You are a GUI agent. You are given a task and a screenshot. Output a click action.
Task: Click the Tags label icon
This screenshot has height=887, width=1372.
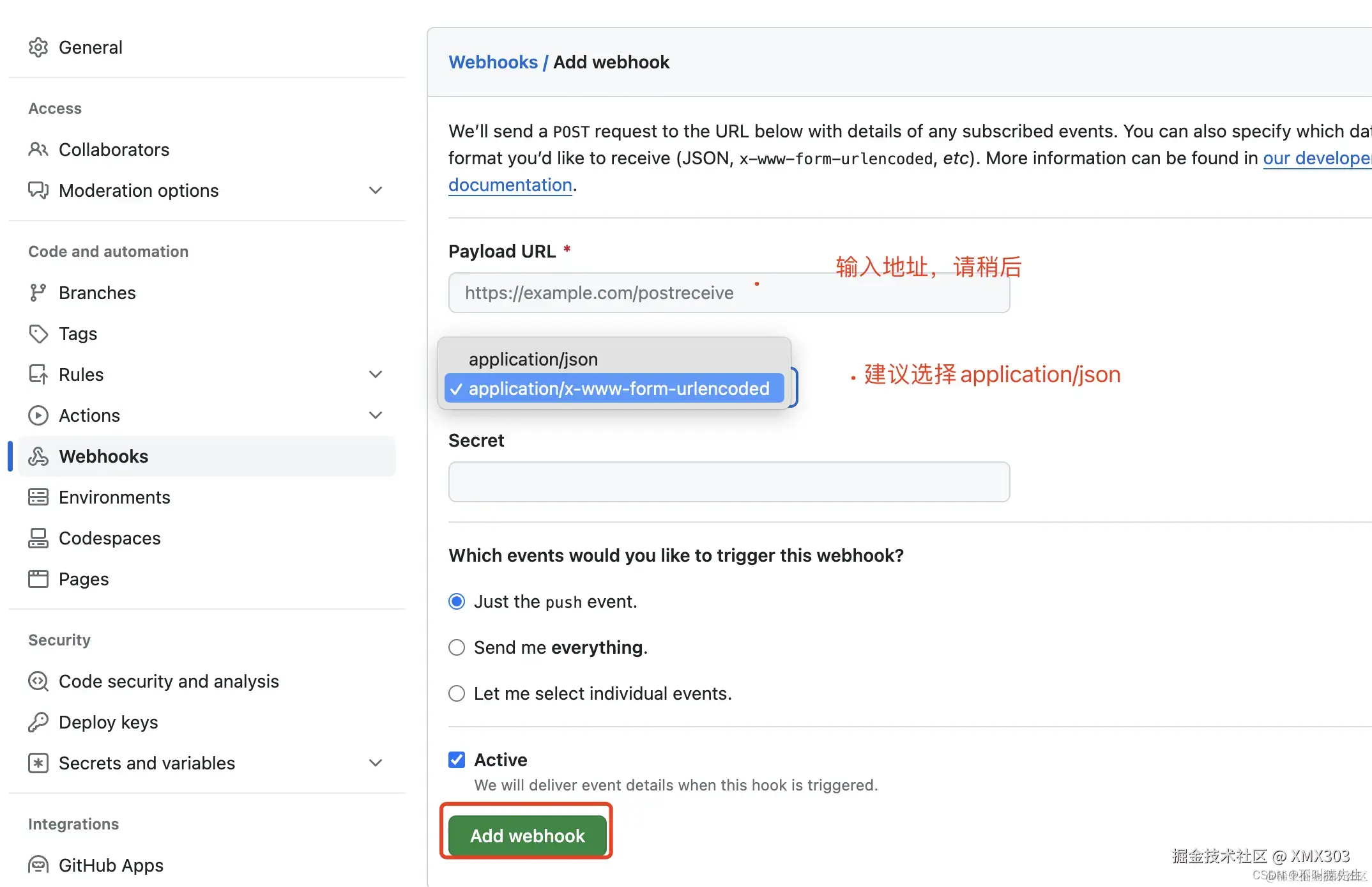click(x=38, y=334)
